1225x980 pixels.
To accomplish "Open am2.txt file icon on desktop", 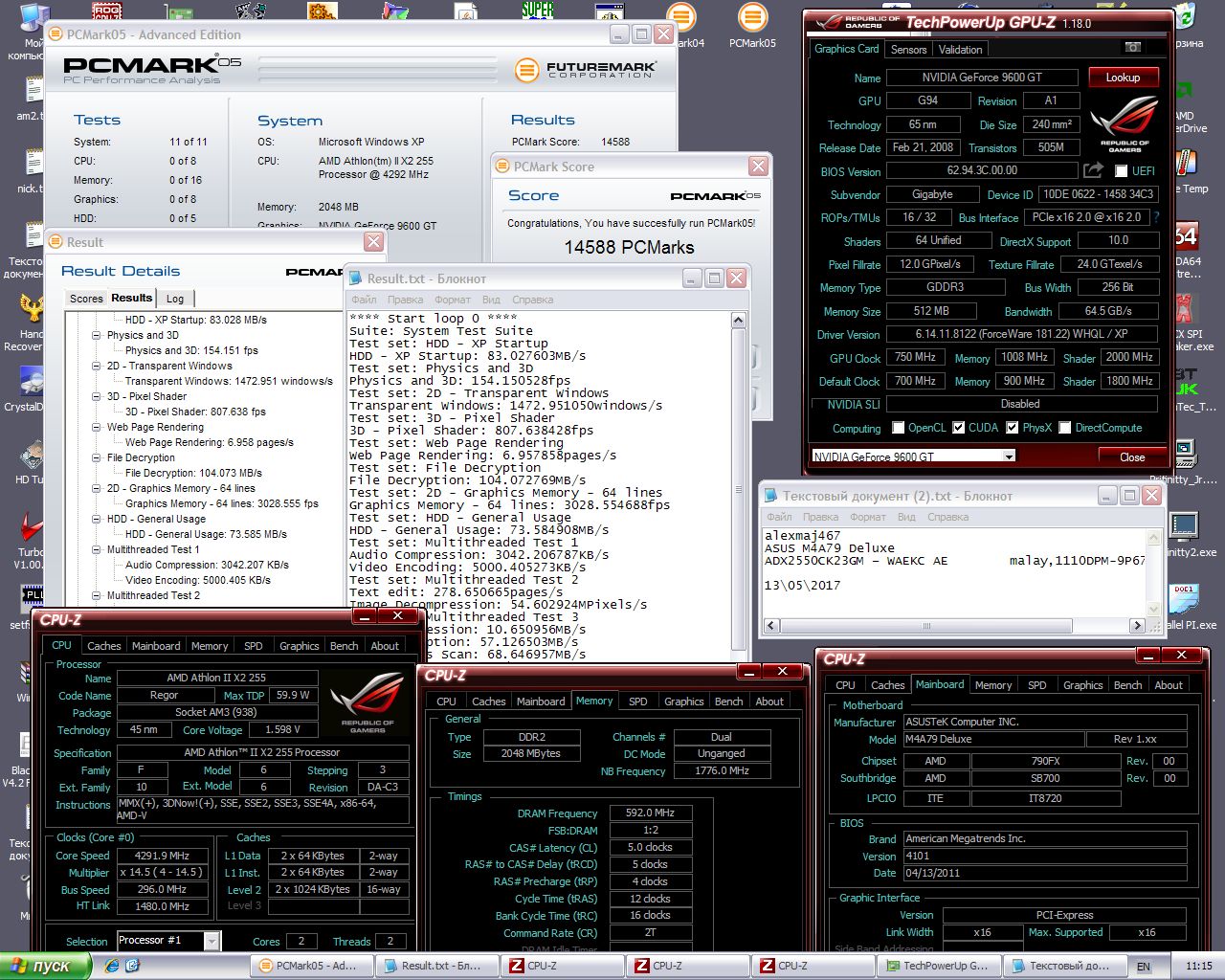I will pyautogui.click(x=33, y=90).
